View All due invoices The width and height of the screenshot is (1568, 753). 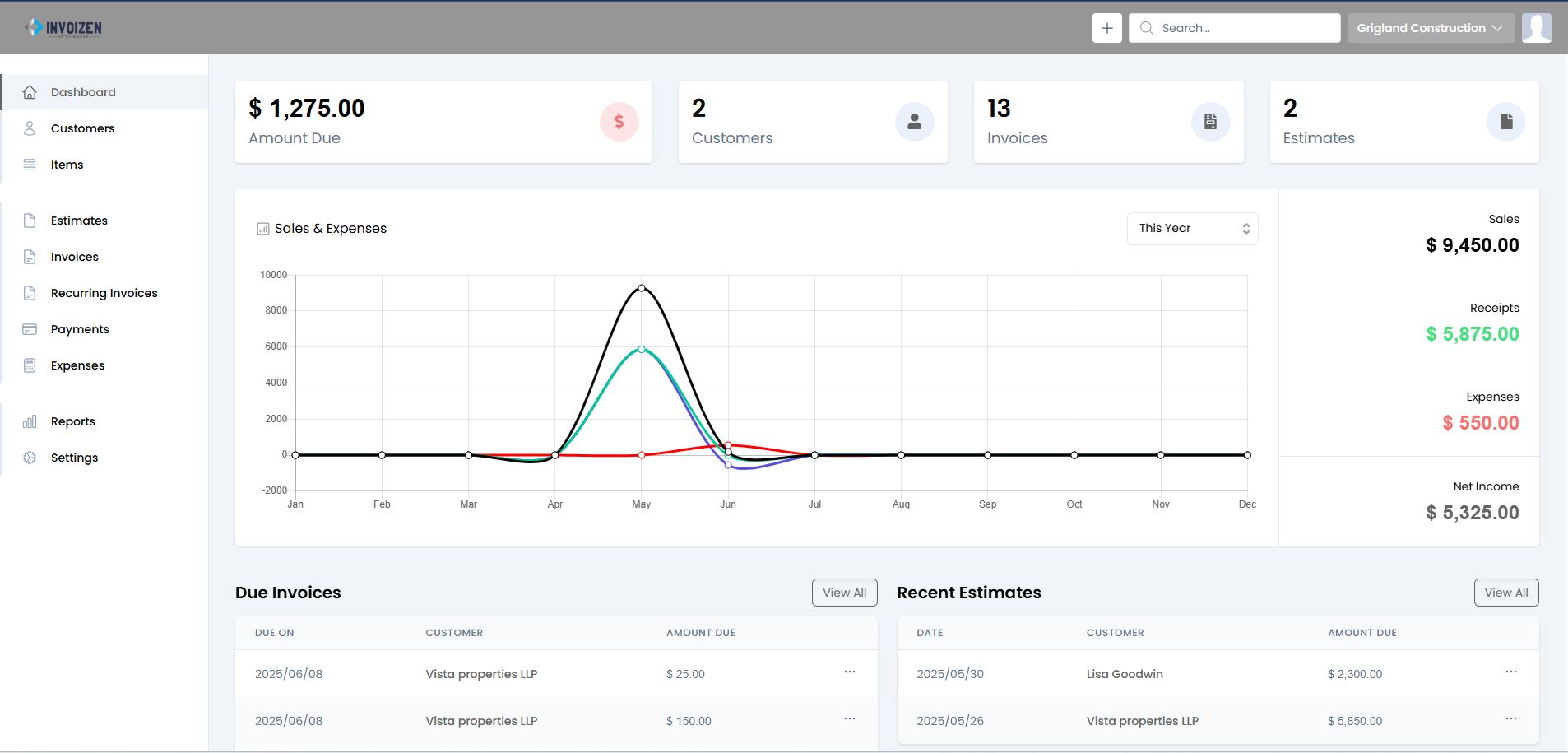coord(844,592)
